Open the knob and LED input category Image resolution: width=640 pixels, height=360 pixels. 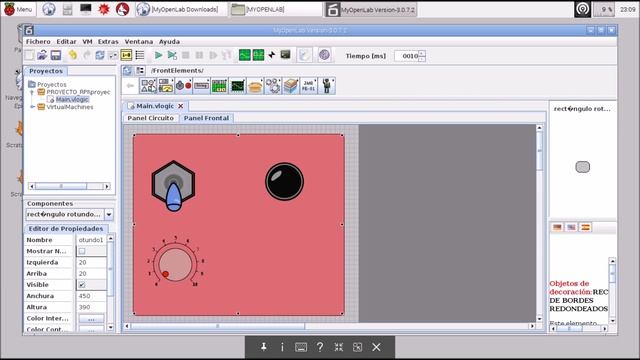[x=183, y=86]
